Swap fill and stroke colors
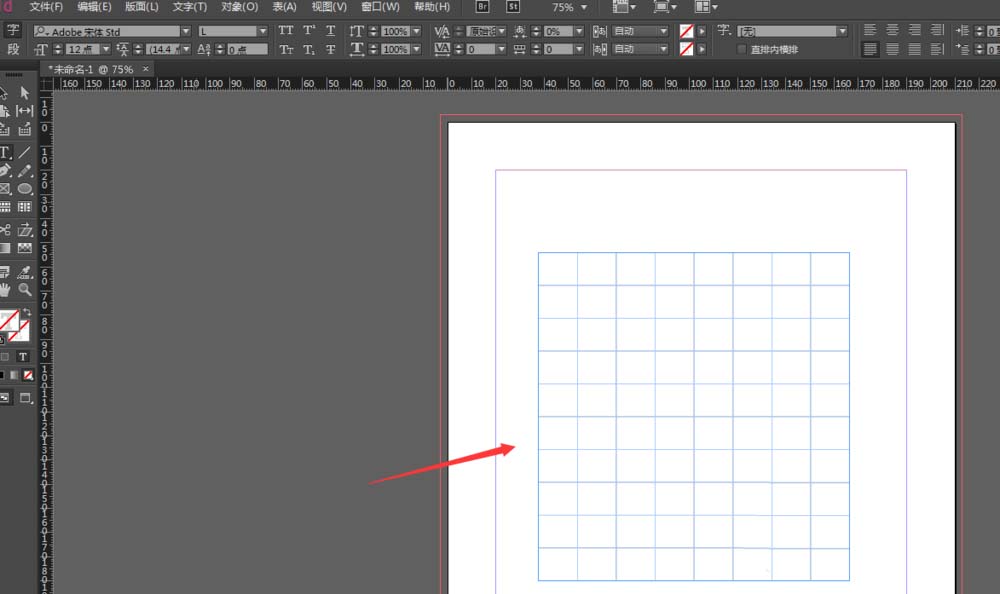The height and width of the screenshot is (594, 1000). coord(26,313)
